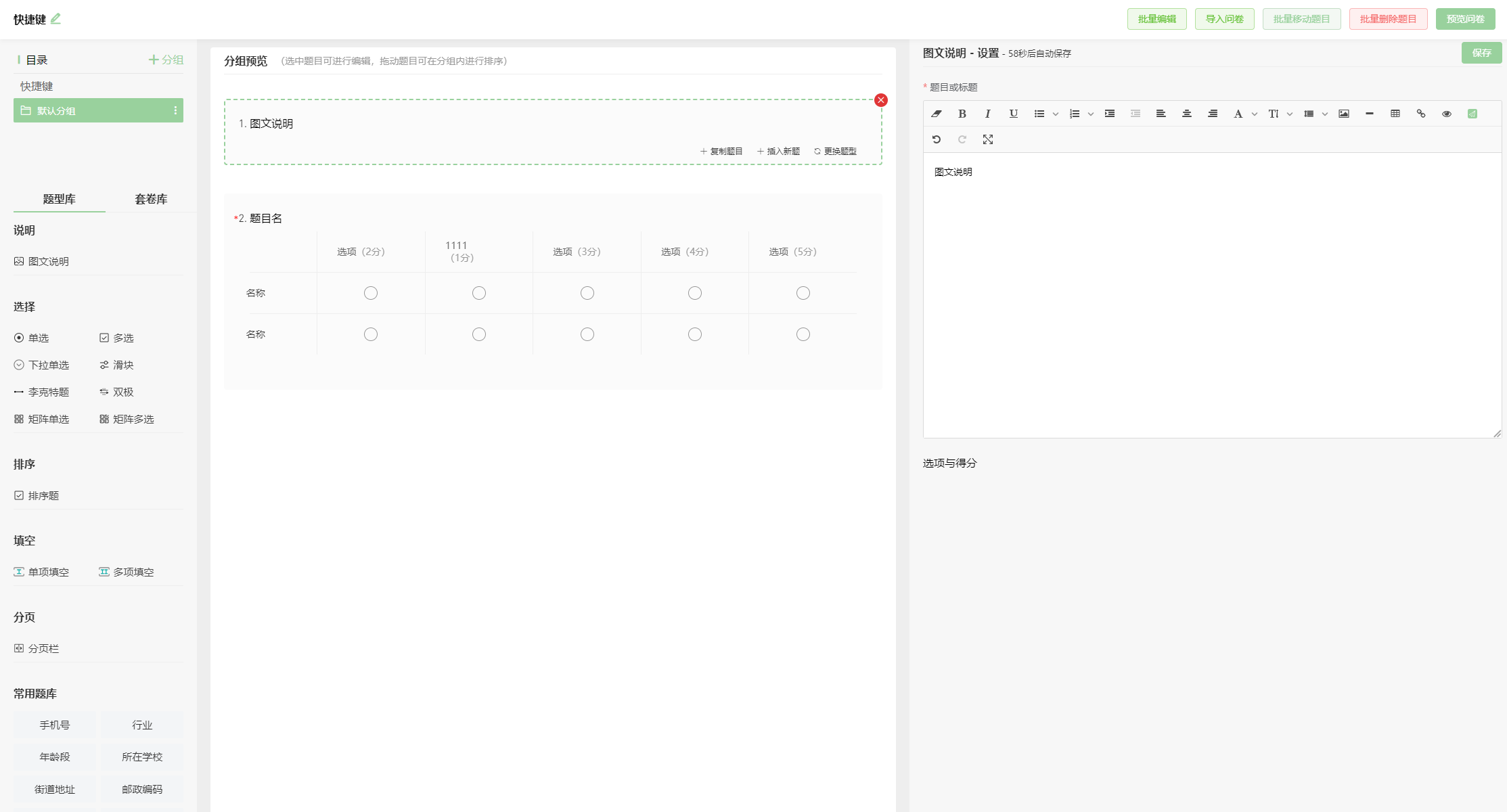
Task: Click the 批量移动题目 button
Action: (x=1302, y=19)
